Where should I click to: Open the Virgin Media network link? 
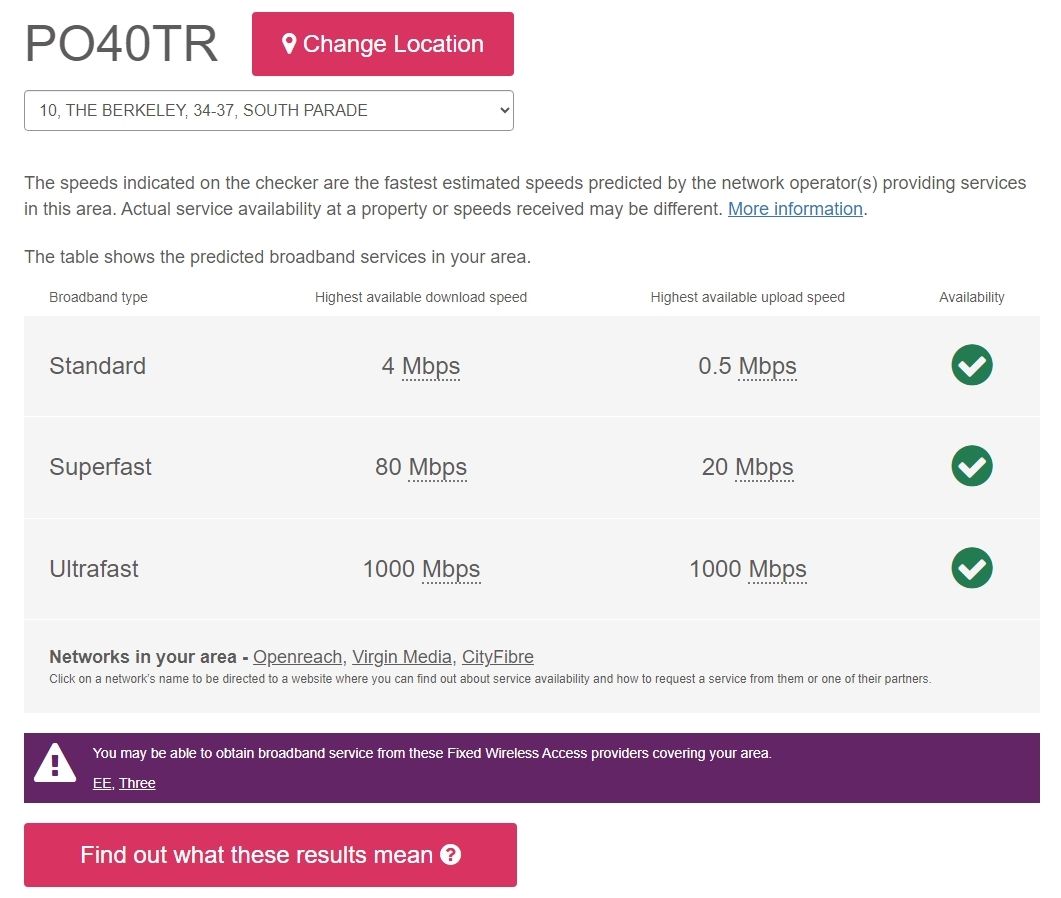(402, 657)
